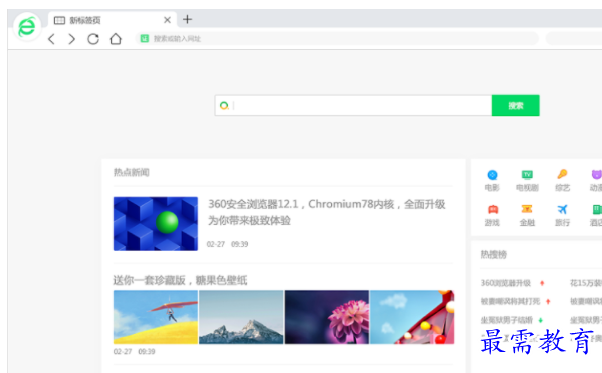Click the green 360 browser logo
This screenshot has height=373, width=602.
[x=27, y=27]
